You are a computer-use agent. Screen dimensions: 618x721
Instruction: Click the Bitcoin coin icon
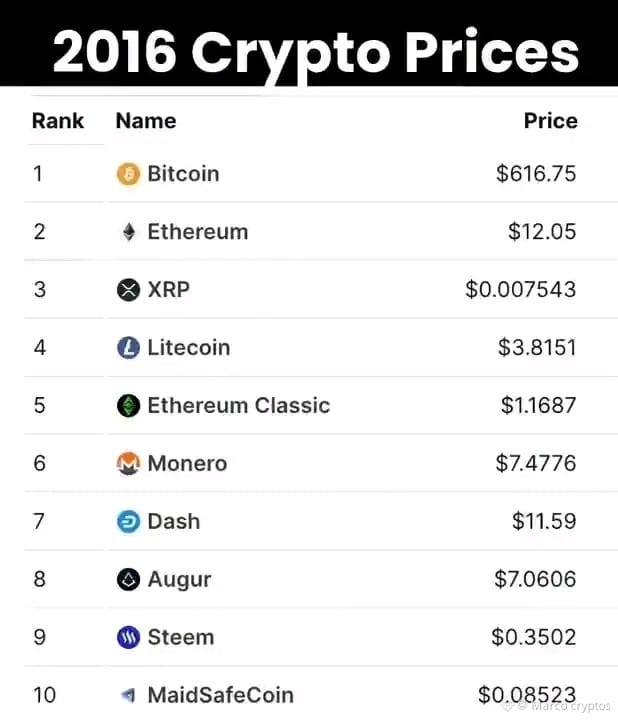click(x=128, y=174)
